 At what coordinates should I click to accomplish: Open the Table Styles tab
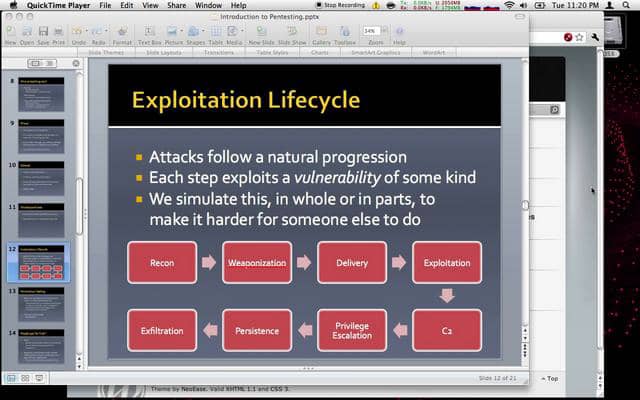[272, 53]
